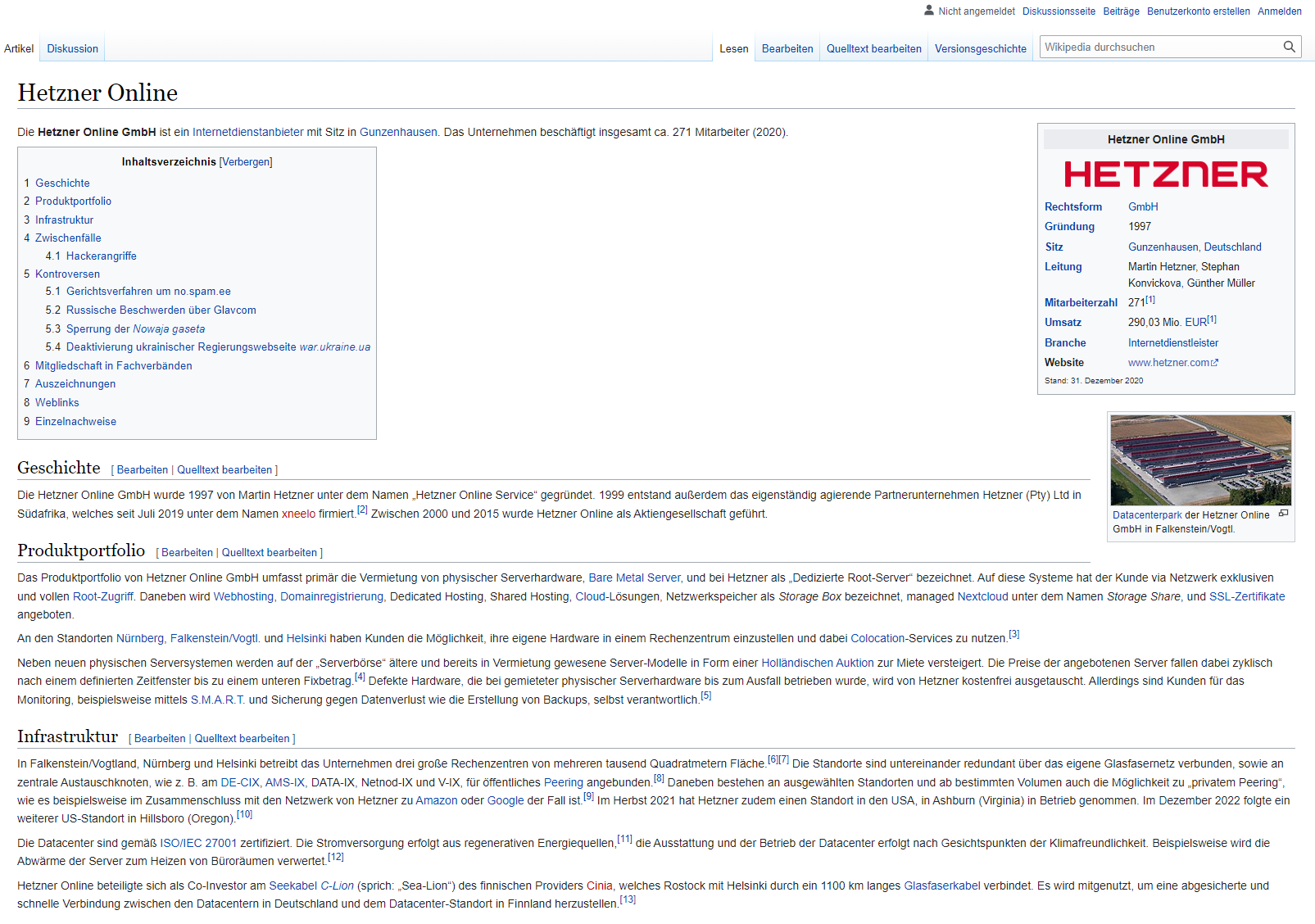
Task: Open the Versionsgeschichte tab
Action: 980,48
